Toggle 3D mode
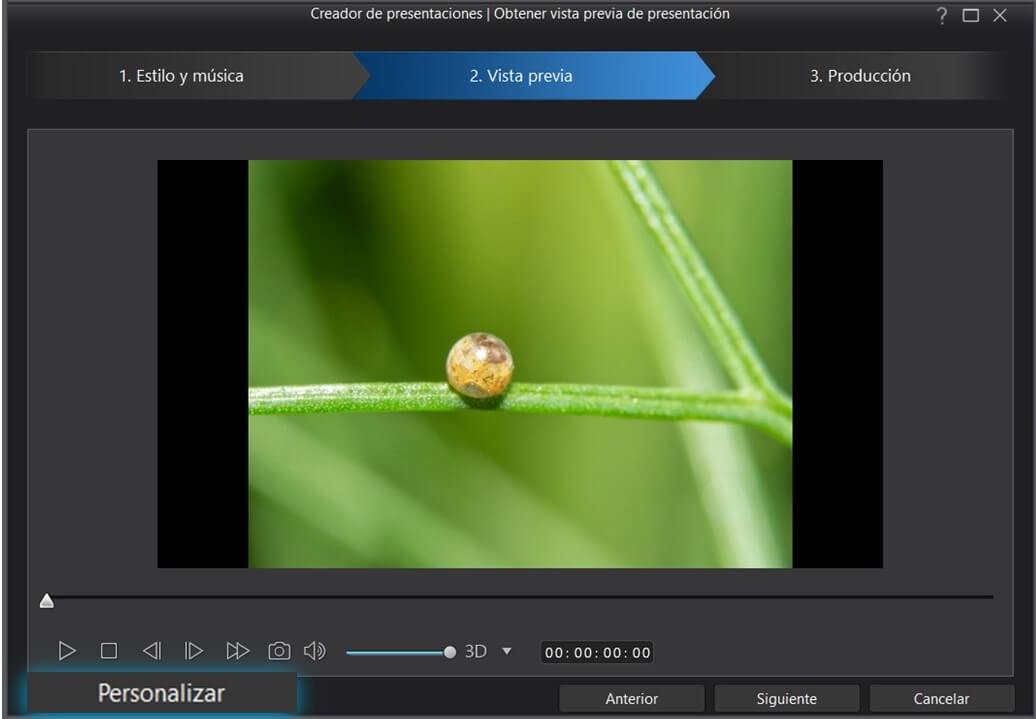 476,651
